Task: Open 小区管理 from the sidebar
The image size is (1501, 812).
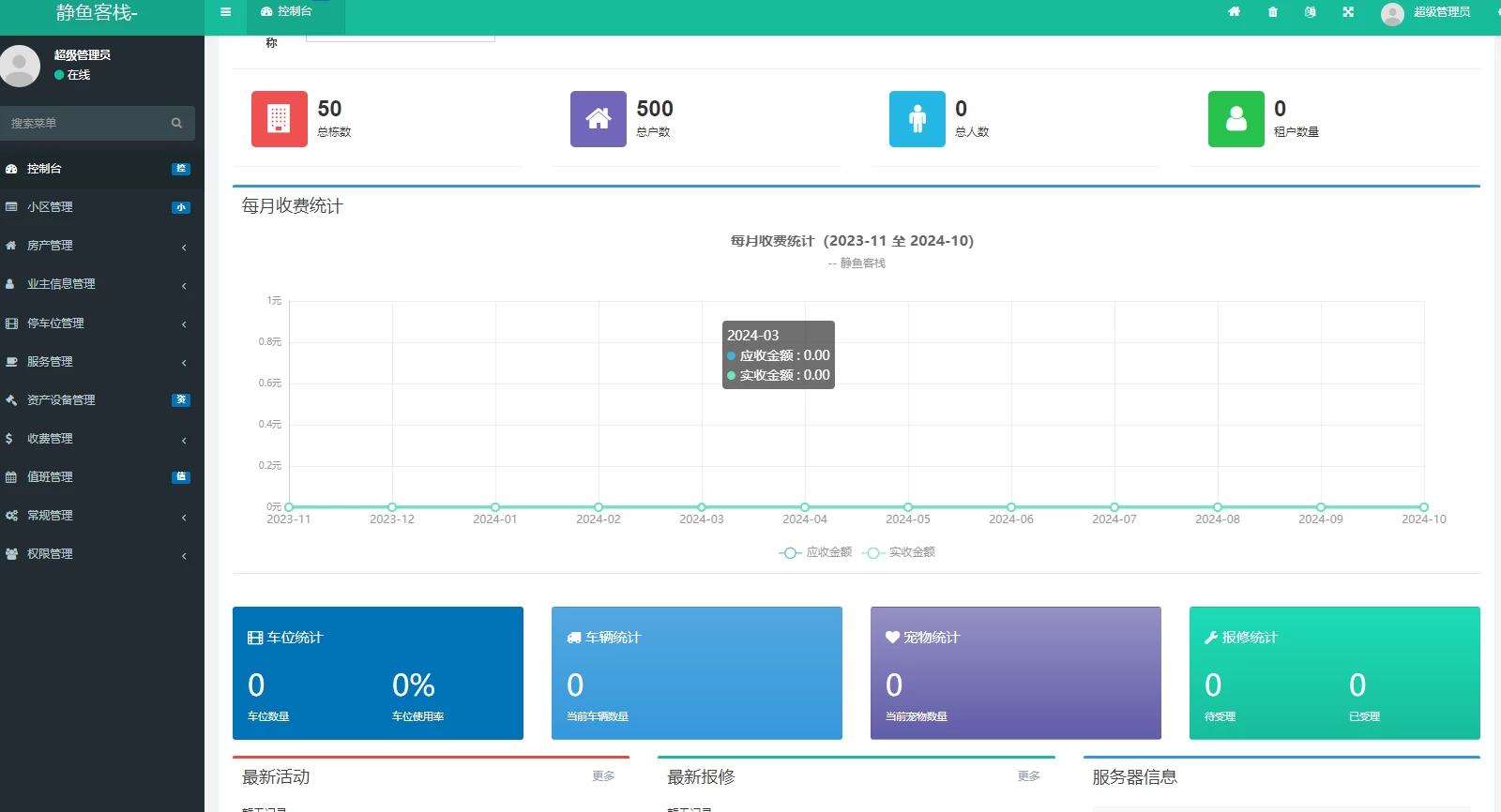Action: pyautogui.click(x=101, y=207)
